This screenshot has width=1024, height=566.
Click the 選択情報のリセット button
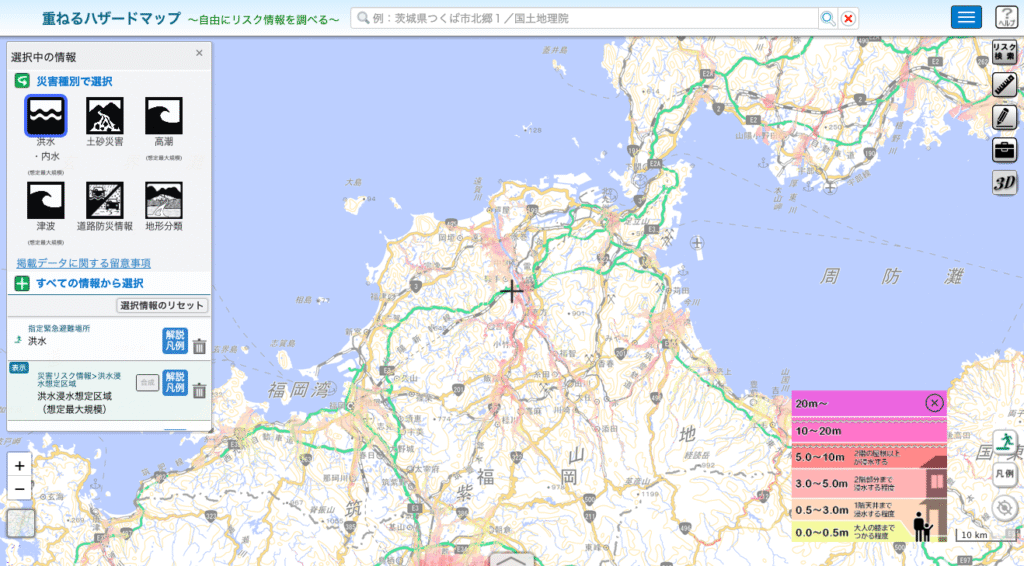point(162,305)
